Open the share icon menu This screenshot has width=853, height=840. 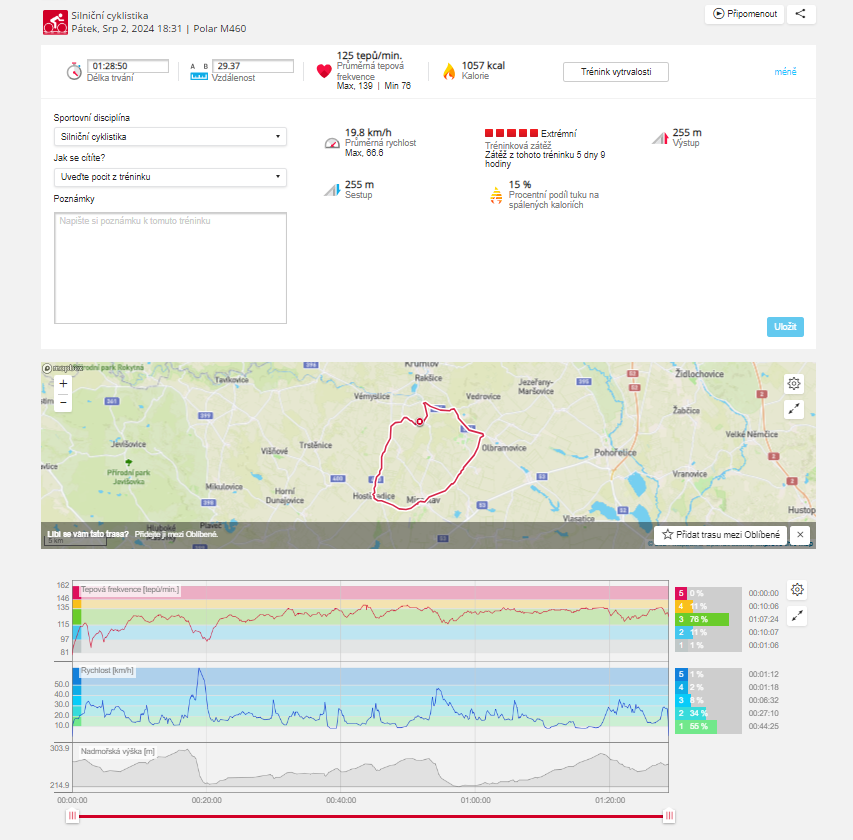tap(800, 14)
